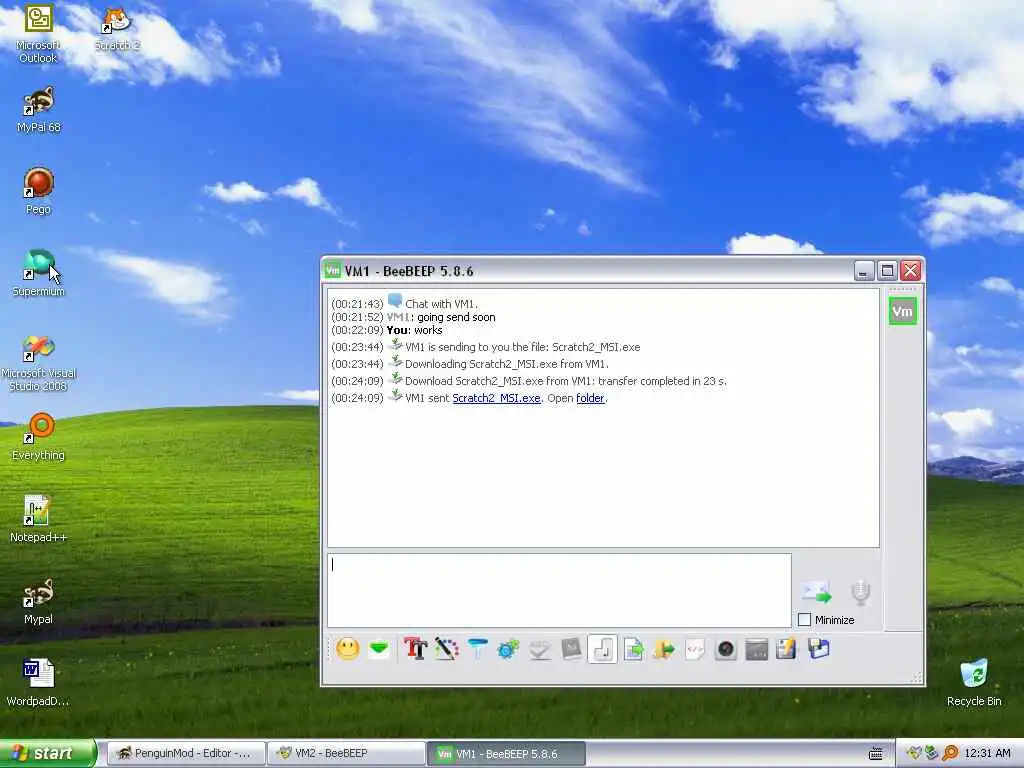This screenshot has height=768, width=1024.
Task: Select the Supermium desktop shortcut
Action: [39, 273]
